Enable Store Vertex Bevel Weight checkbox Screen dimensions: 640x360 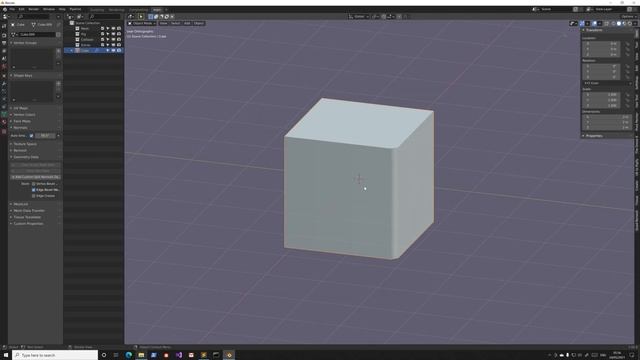pyautogui.click(x=33, y=184)
